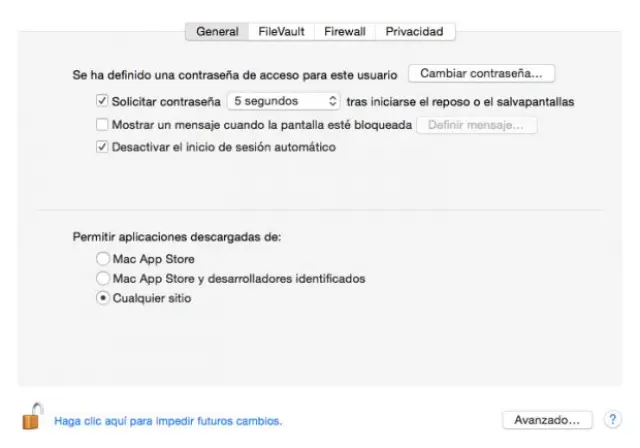Select Mac App Store y desarrolladores identificados

click(x=102, y=278)
